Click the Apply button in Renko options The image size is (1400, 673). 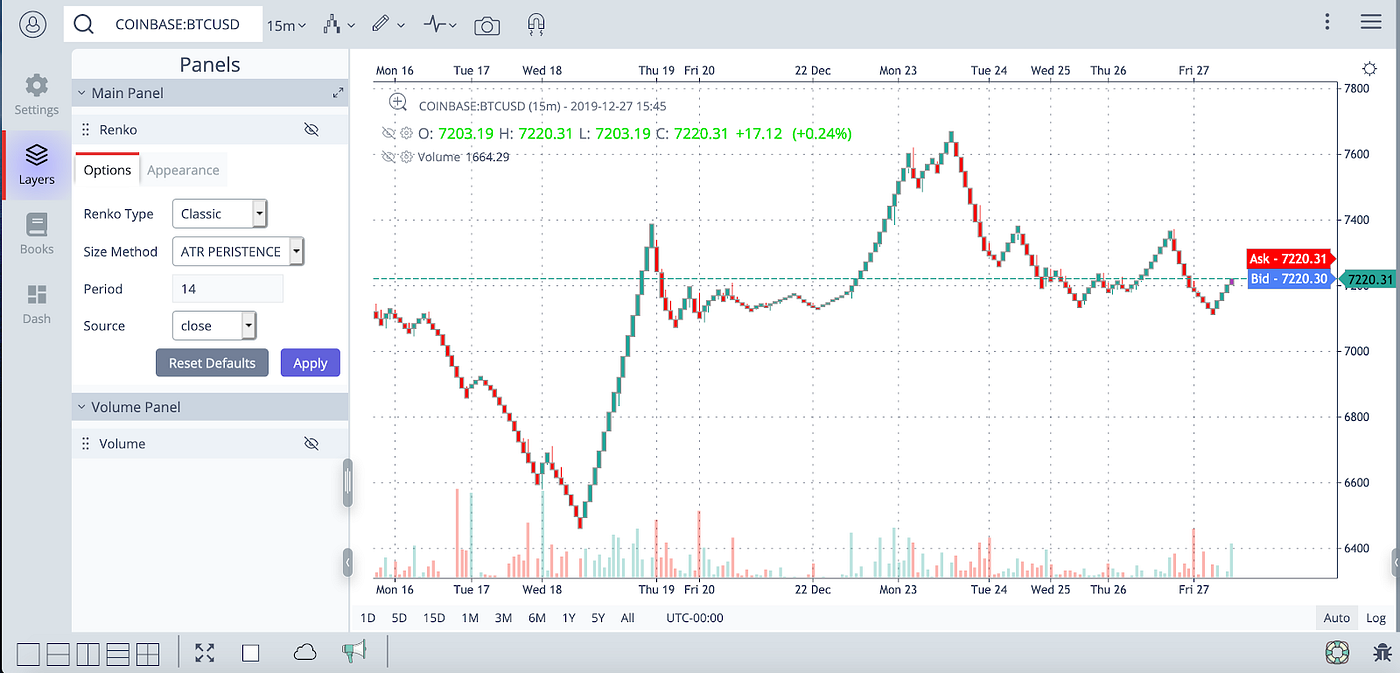coord(310,362)
